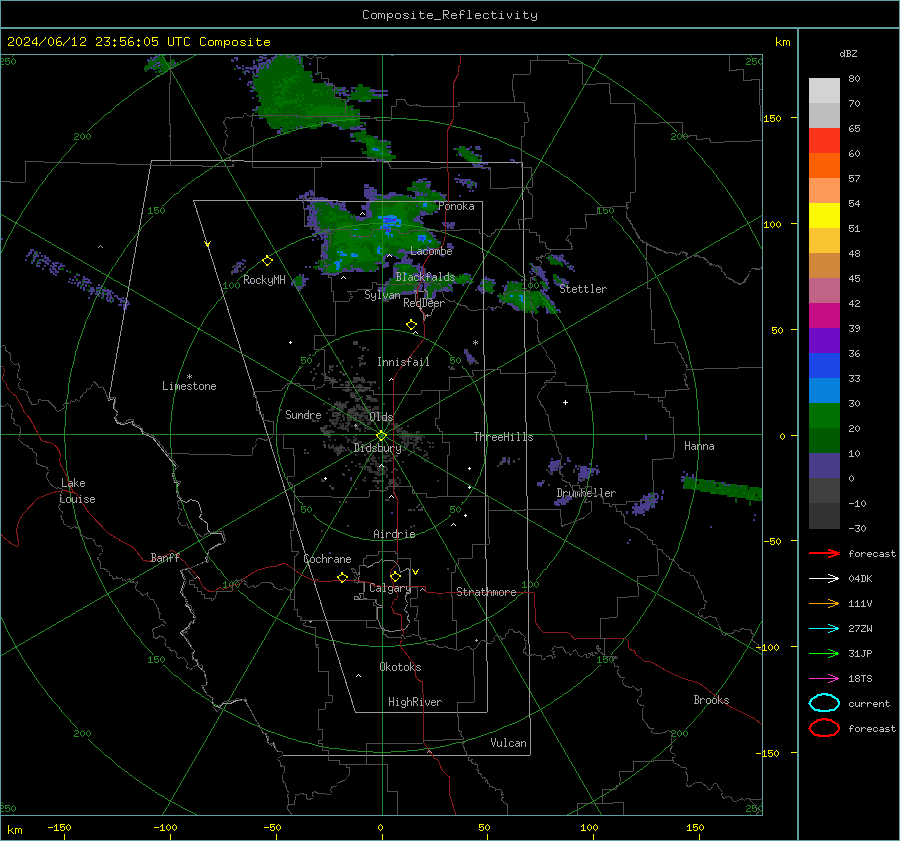
Task: Click the Blackfalds city label
Action: tap(425, 277)
